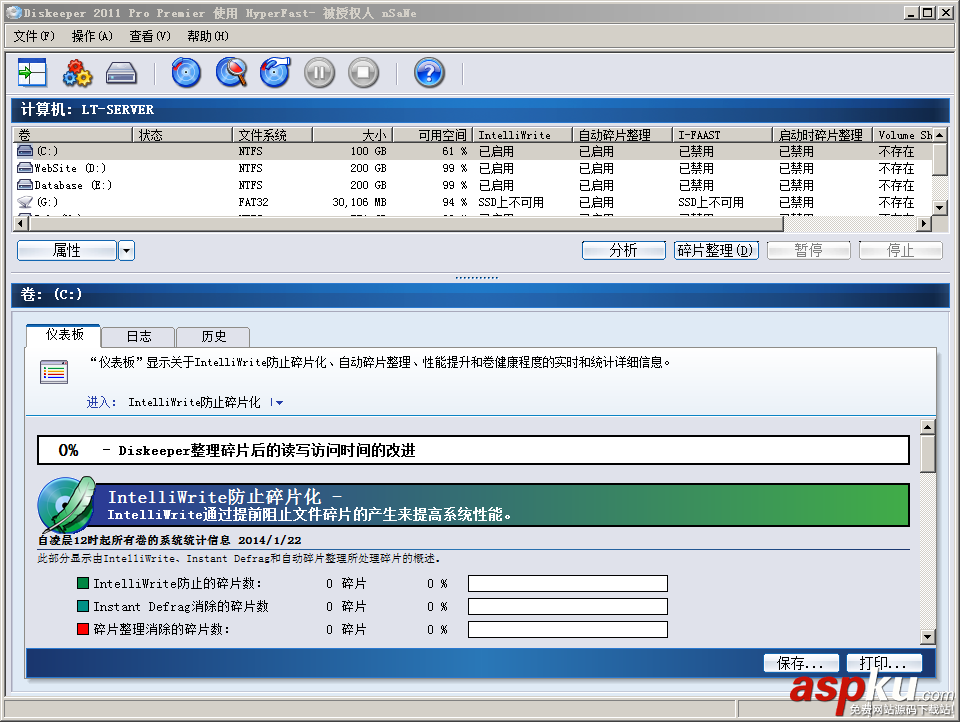Click the 61 % free space cell
The height and width of the screenshot is (722, 960).
tap(454, 151)
